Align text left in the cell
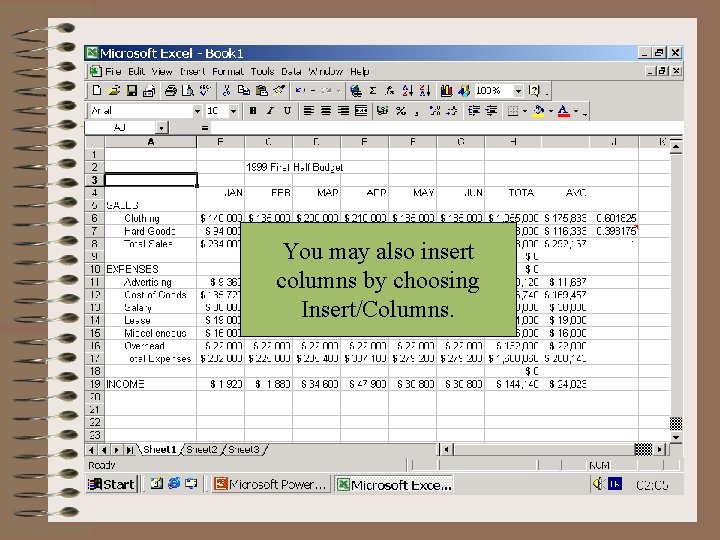The height and width of the screenshot is (540, 720). pos(308,111)
